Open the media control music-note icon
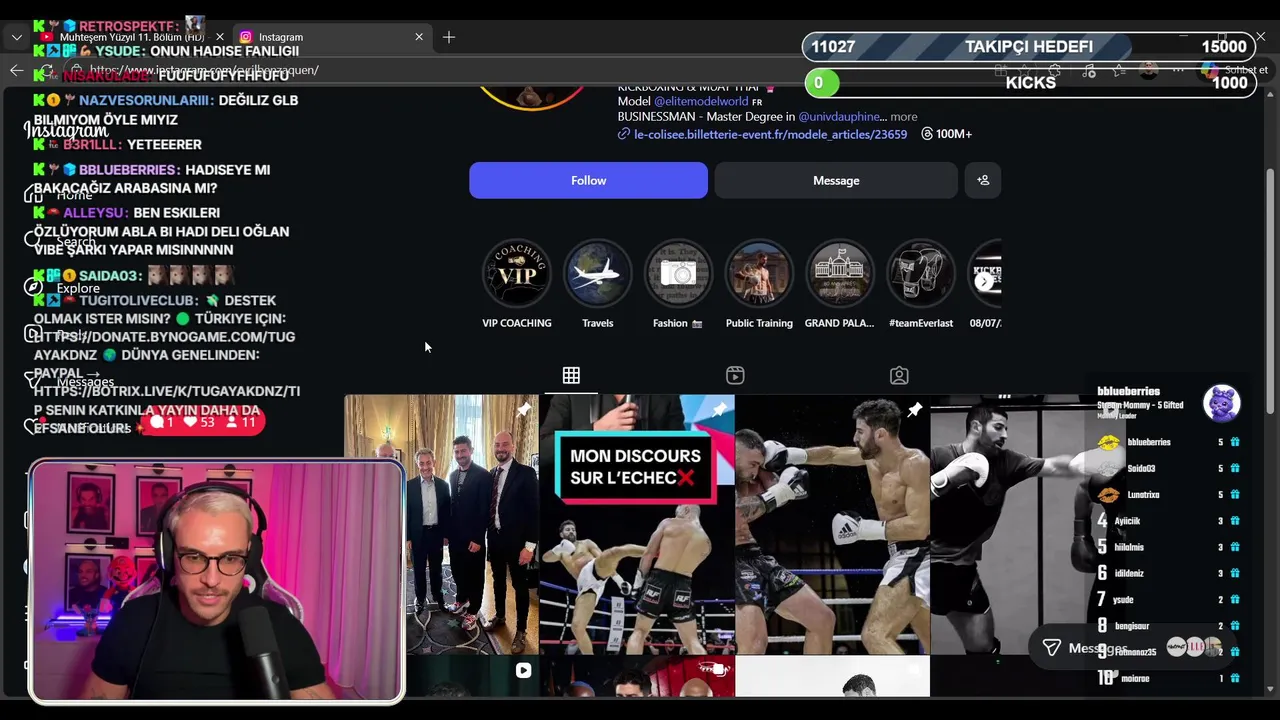Screen dimensions: 1280x720 [x=1089, y=71]
